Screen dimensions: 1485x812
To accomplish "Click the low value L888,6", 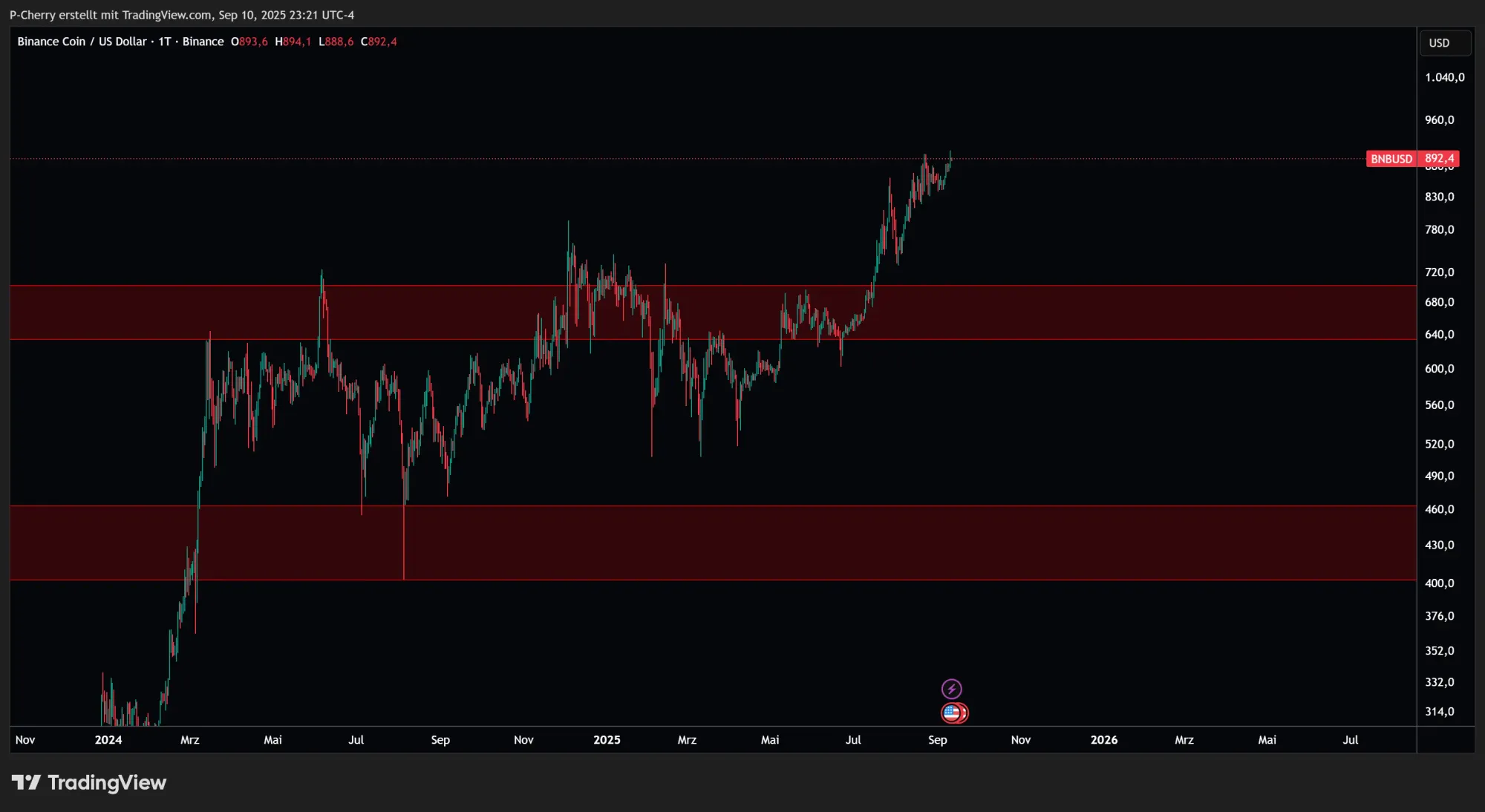I will [336, 42].
